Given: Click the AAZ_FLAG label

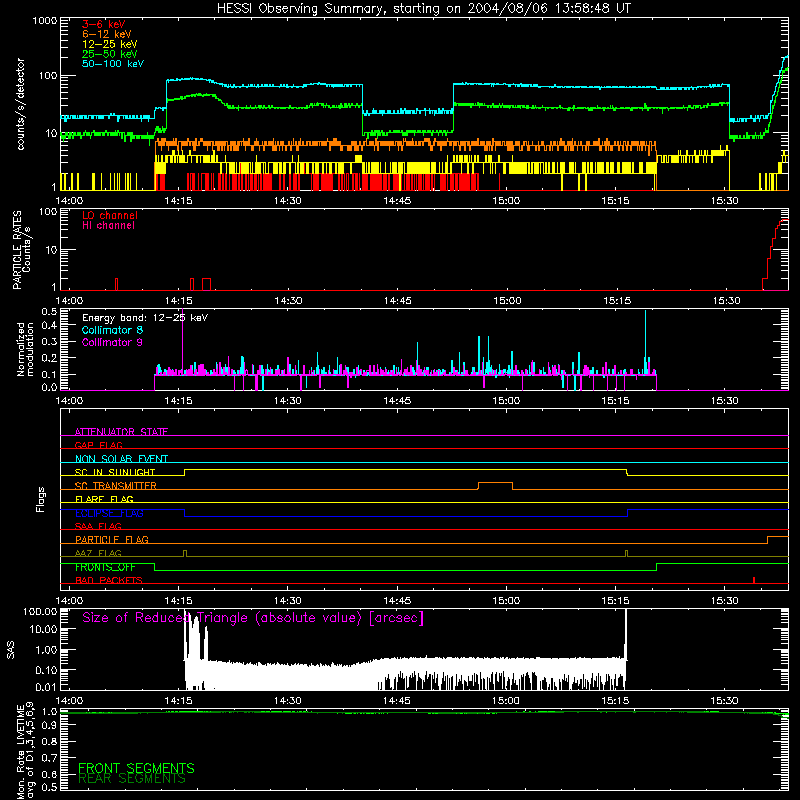Looking at the screenshot, I should (x=98, y=553).
